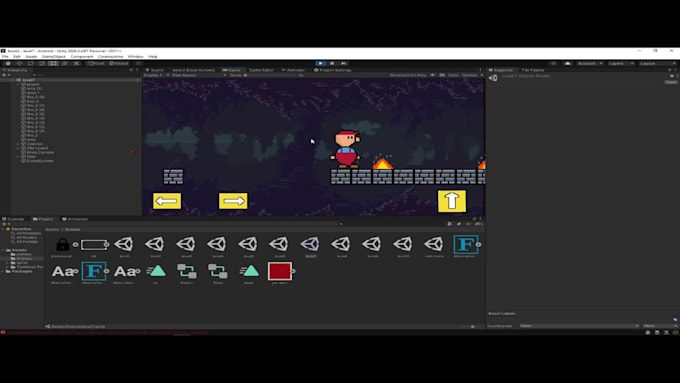Select the lock icon asset in Project
The width and height of the screenshot is (680, 383).
tap(62, 244)
